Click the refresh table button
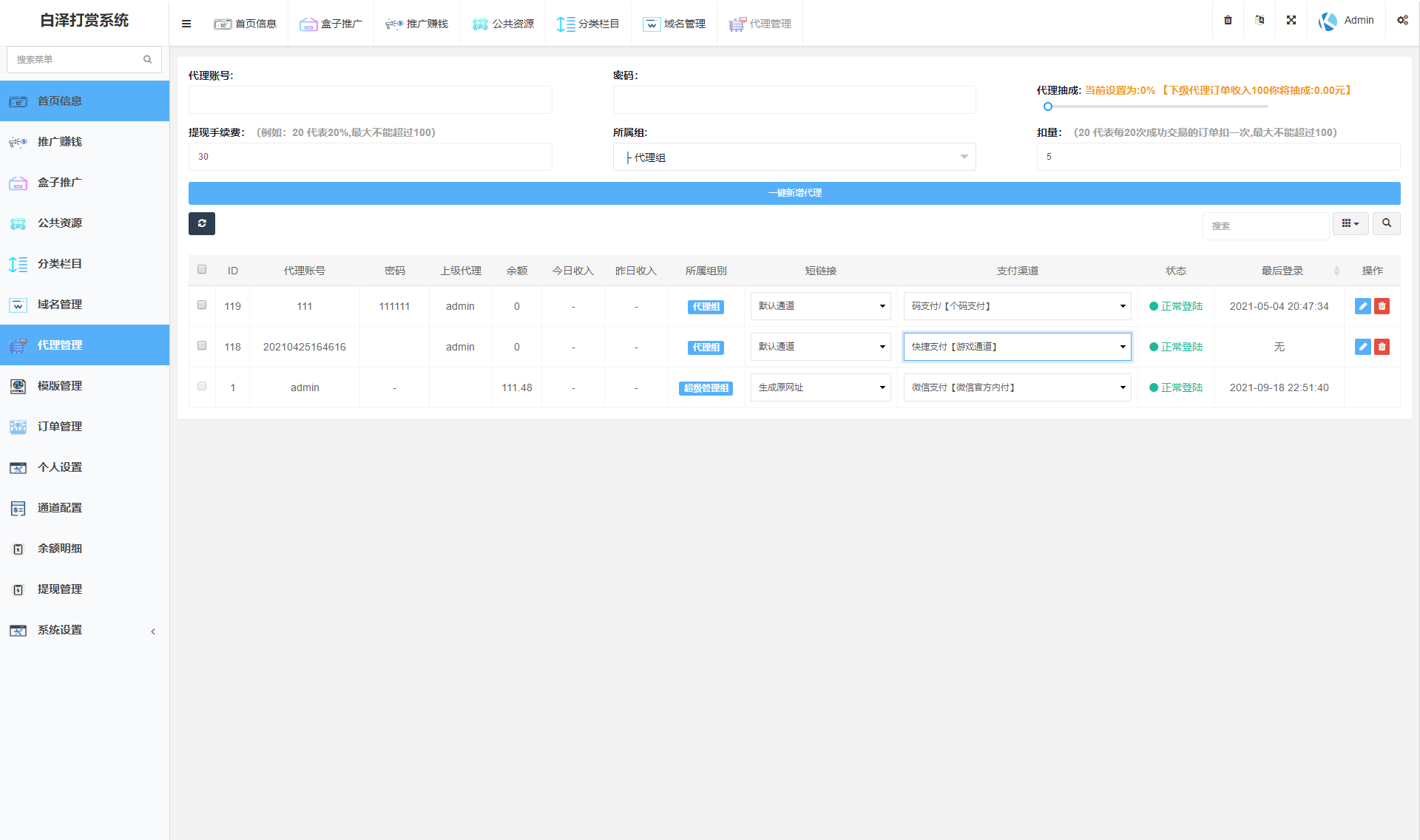 click(x=201, y=223)
